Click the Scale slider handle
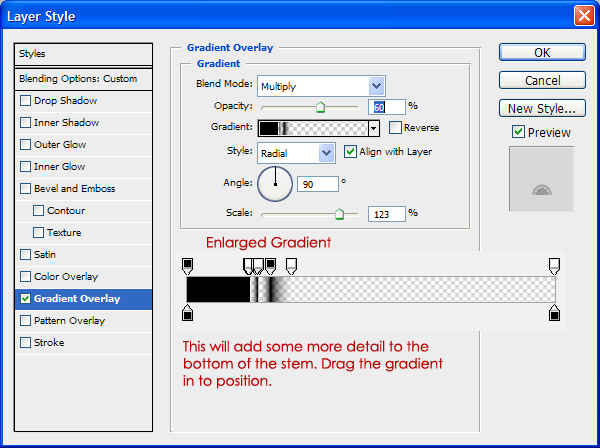This screenshot has height=448, width=600. coord(339,214)
